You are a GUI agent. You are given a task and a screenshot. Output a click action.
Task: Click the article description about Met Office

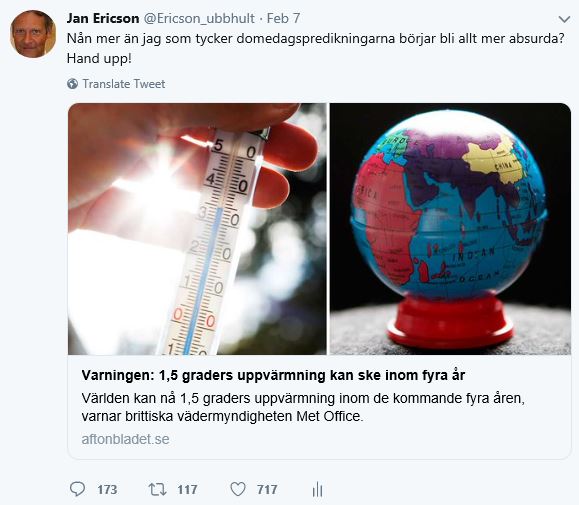pos(303,407)
